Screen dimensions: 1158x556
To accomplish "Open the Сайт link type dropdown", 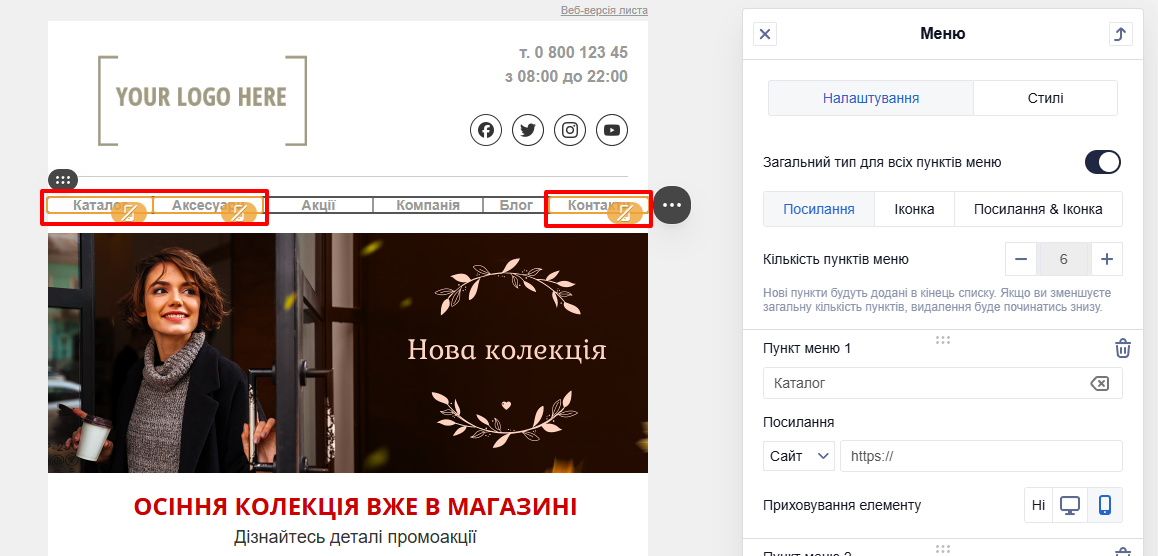I will pos(799,456).
